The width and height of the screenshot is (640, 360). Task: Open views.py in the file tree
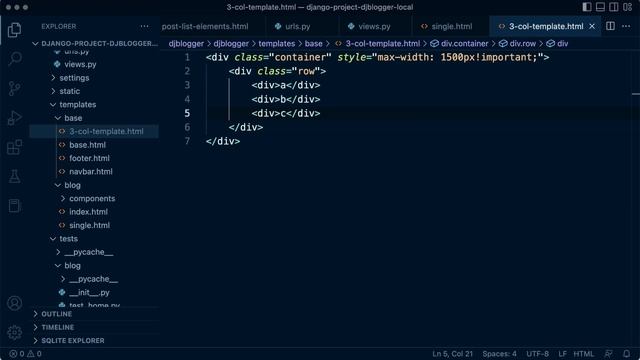[x=80, y=64]
